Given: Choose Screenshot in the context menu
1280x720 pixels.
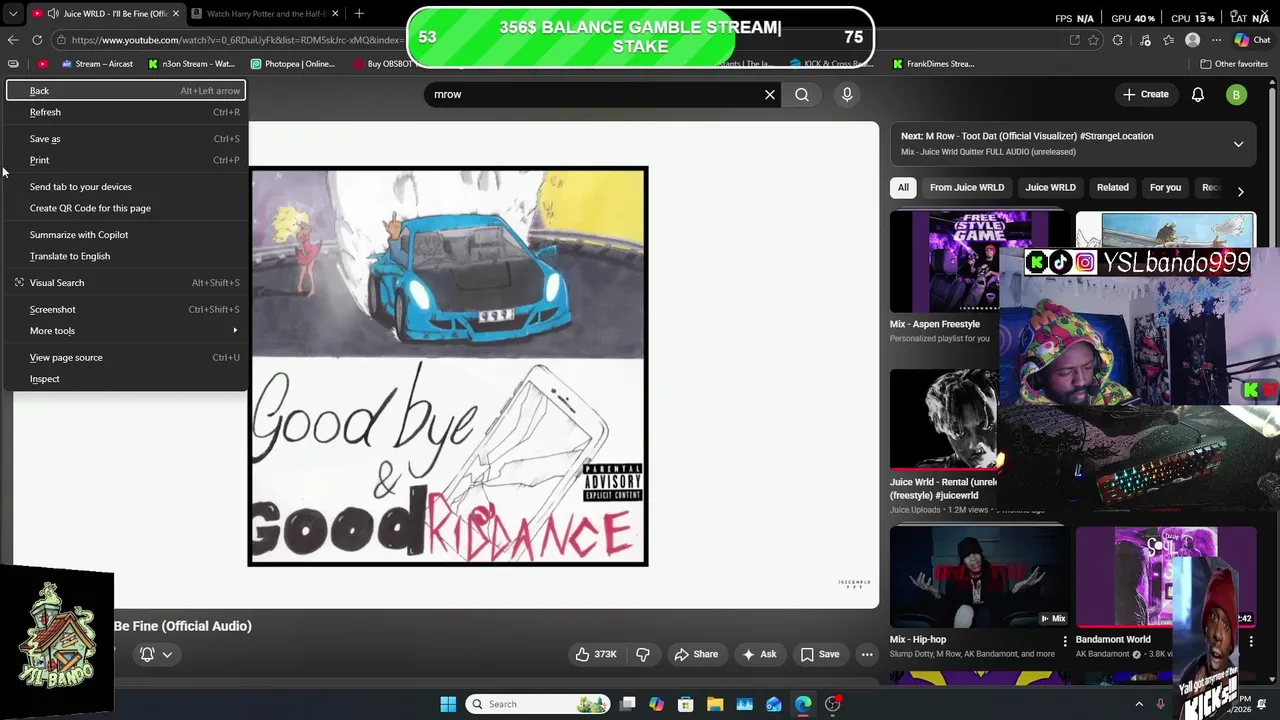Looking at the screenshot, I should click(125, 310).
